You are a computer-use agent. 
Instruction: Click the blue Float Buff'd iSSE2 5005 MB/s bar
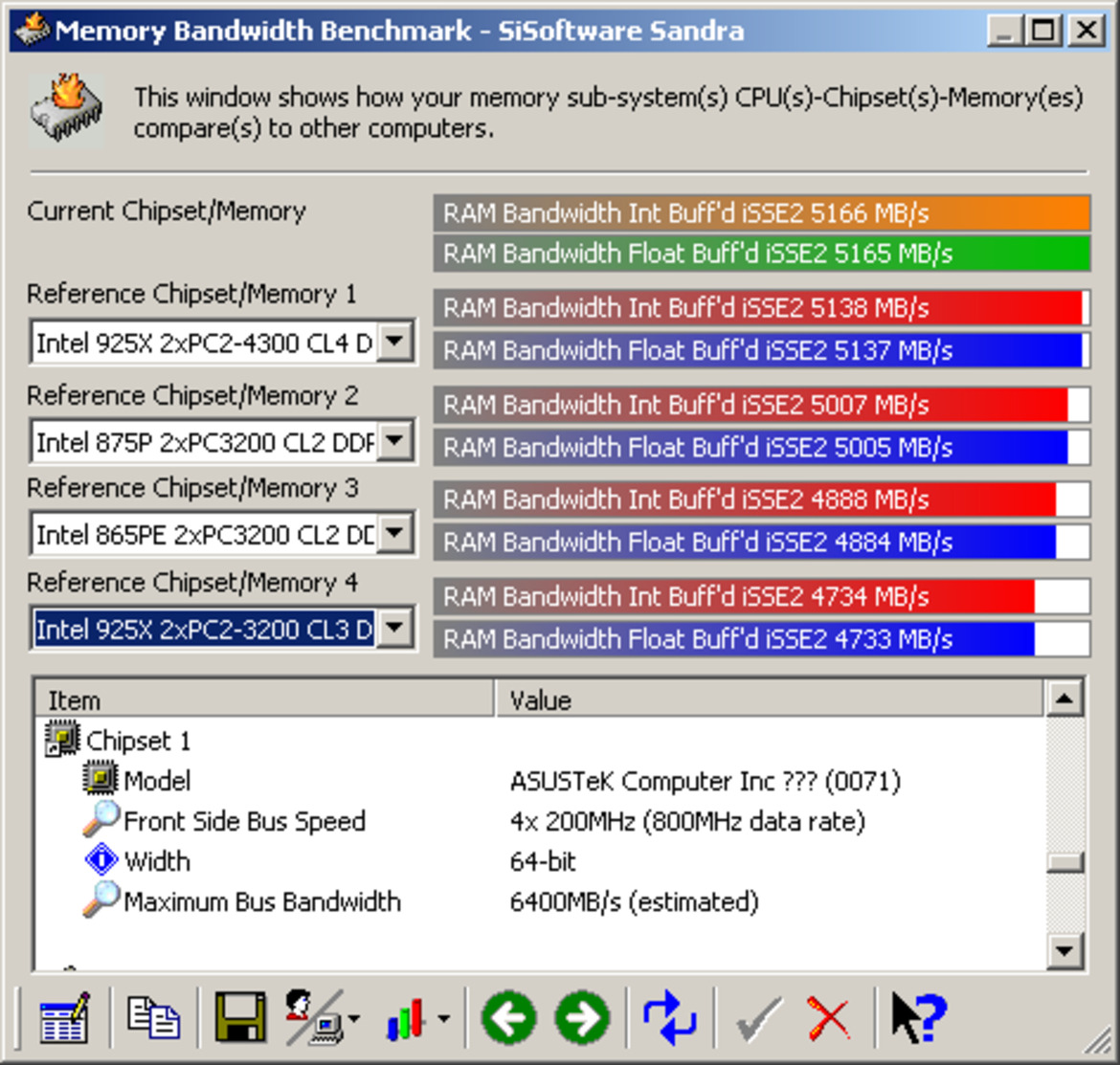[x=761, y=447]
